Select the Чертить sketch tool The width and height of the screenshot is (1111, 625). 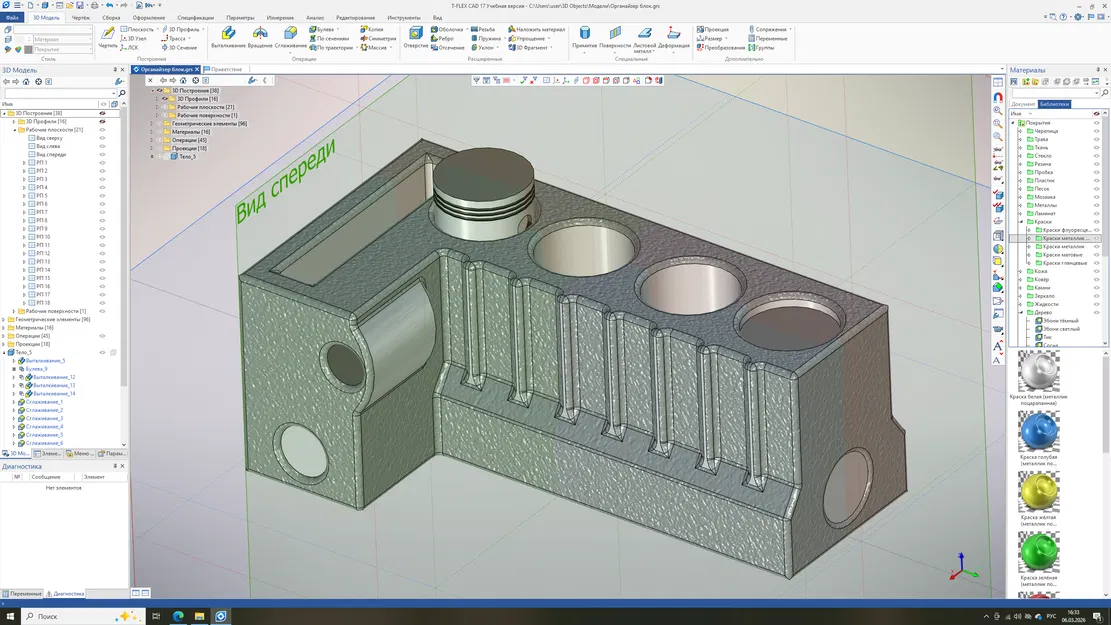pos(108,32)
